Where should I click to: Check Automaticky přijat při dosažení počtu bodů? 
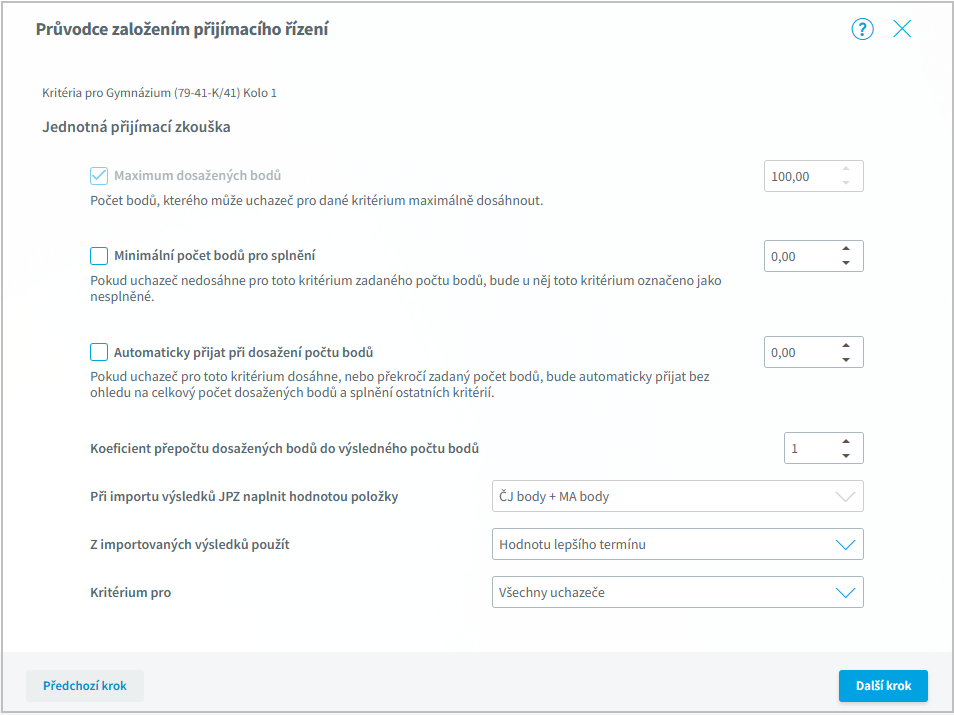pyautogui.click(x=99, y=352)
